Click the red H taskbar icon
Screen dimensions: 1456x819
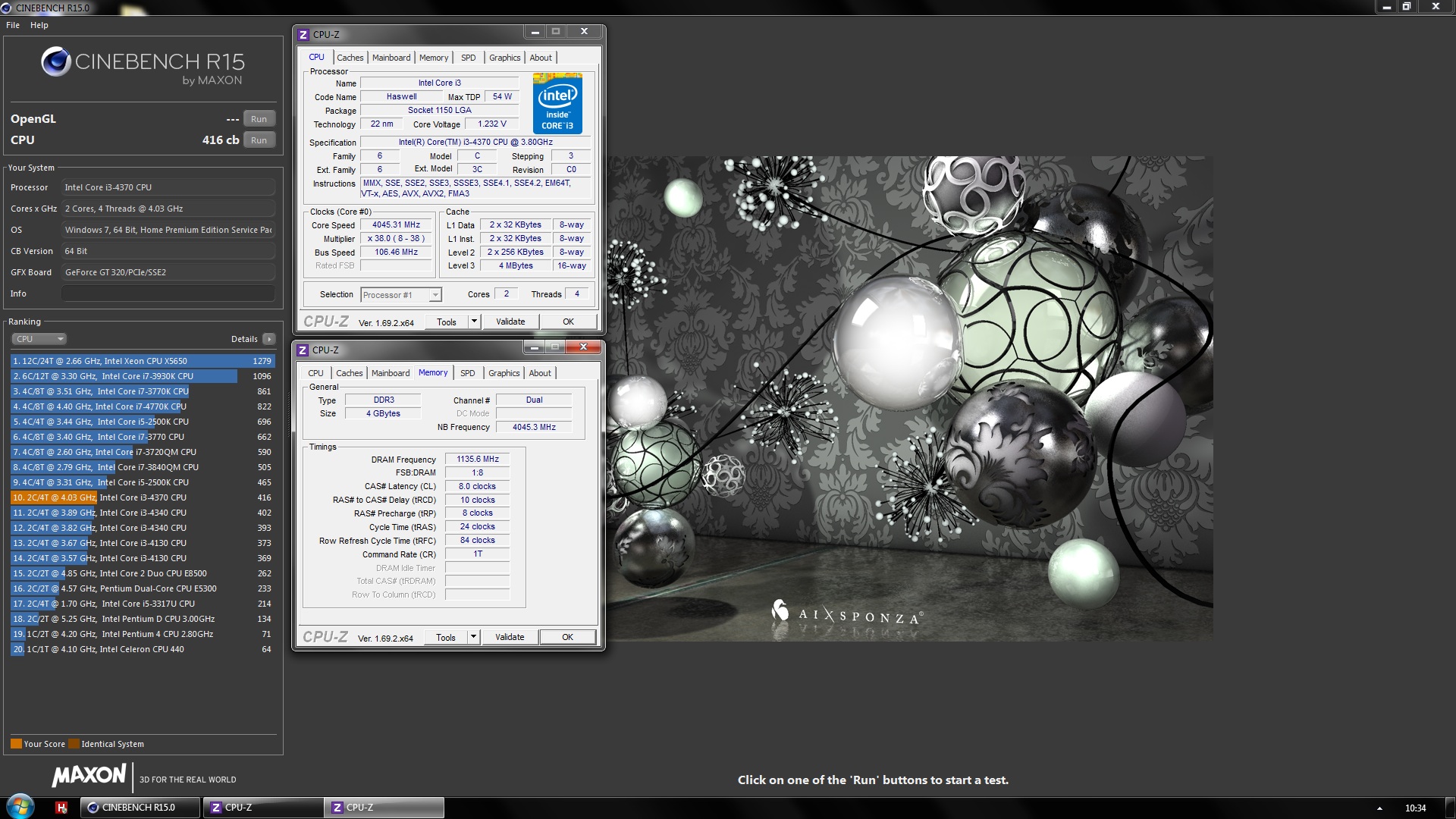tap(61, 808)
